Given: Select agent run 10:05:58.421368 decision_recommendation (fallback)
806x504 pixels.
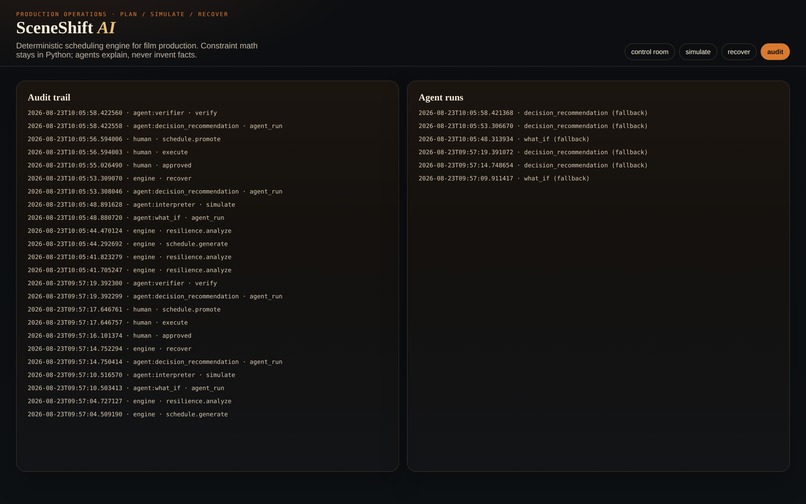Looking at the screenshot, I should pos(533,113).
